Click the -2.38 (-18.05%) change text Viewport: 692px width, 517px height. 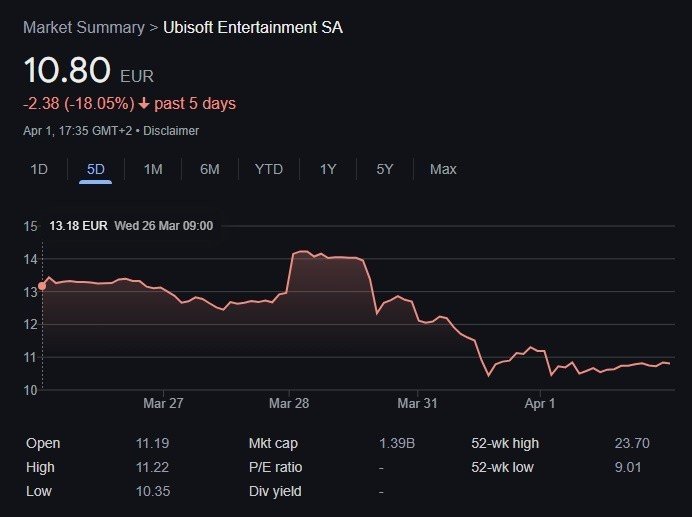click(x=79, y=104)
